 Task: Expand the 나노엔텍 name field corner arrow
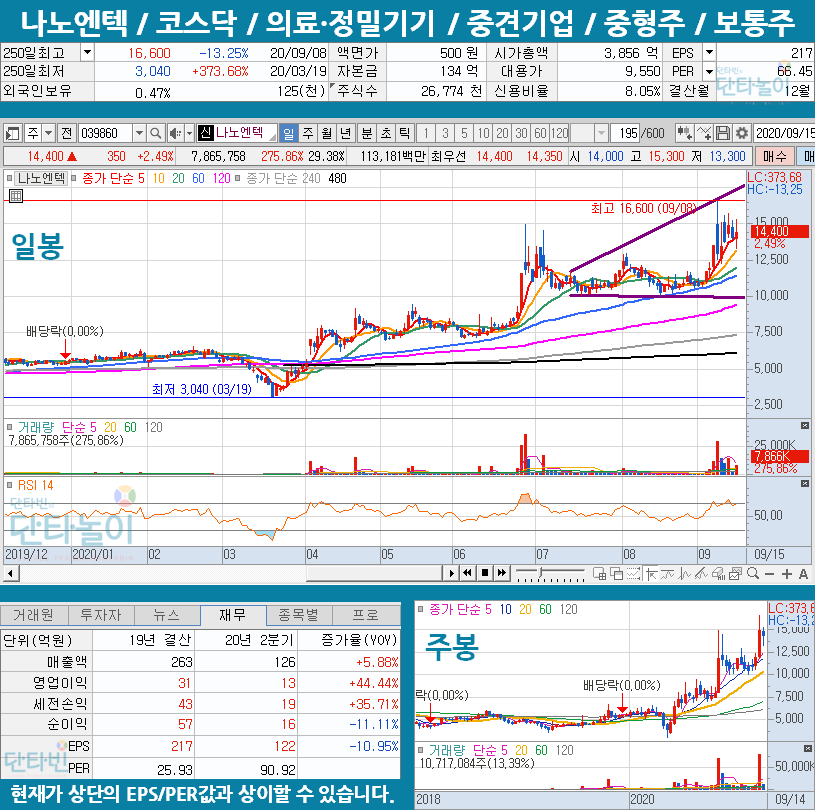272,137
